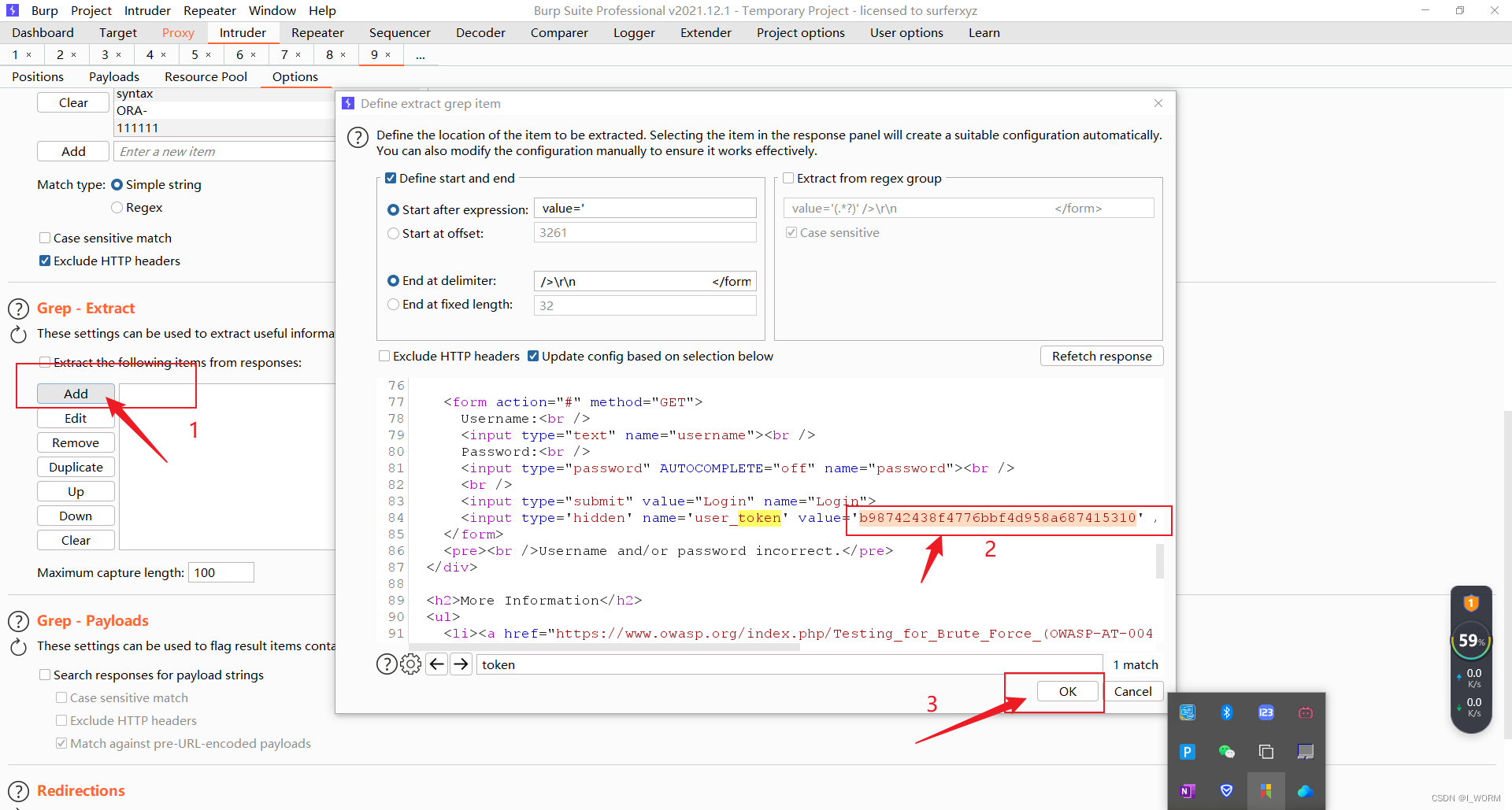
Task: Open the OneNote tray icon
Action: point(1188,790)
